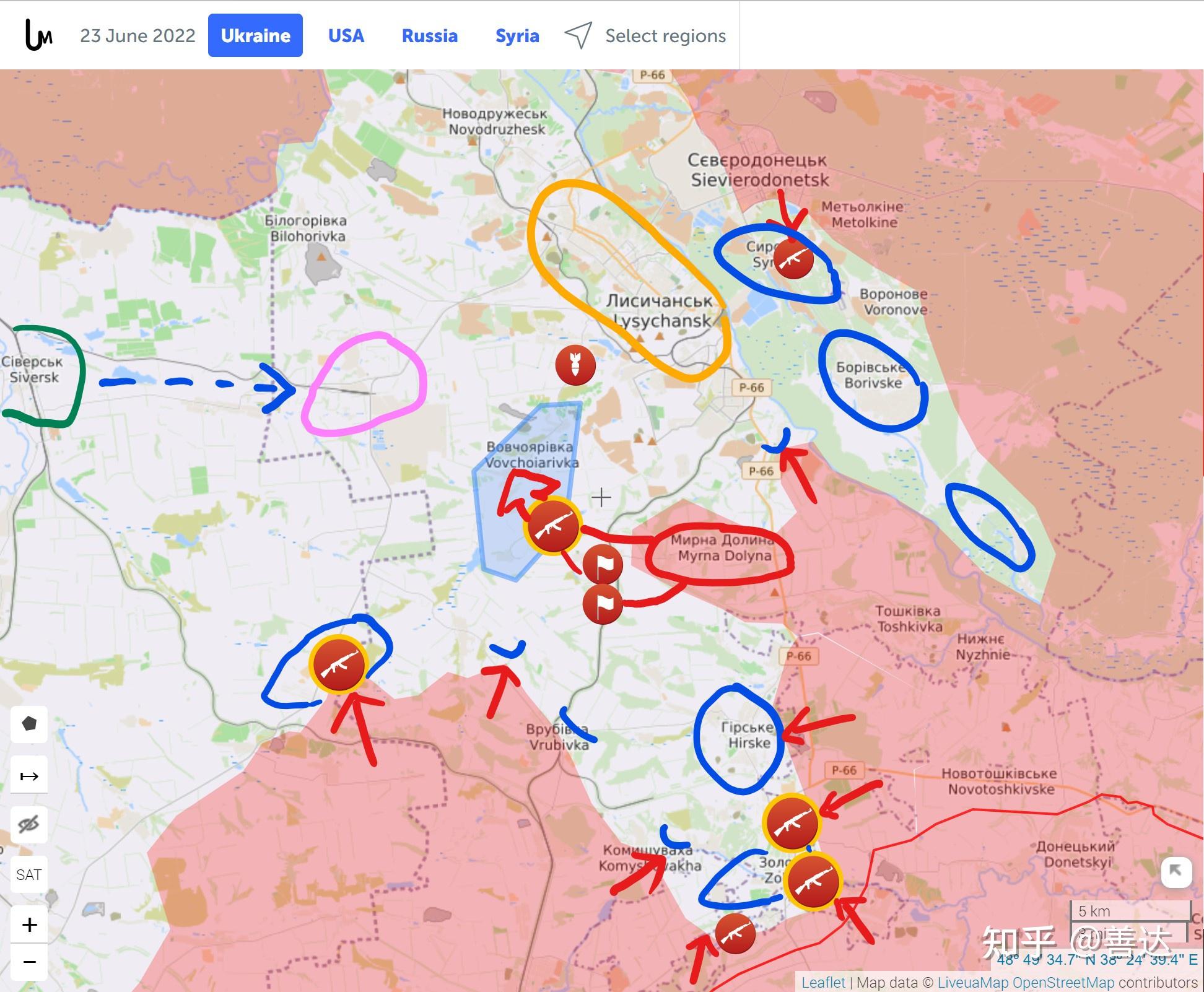Open lower flag marker below Myrna Dolyna
The image size is (1204, 992).
pyautogui.click(x=602, y=603)
